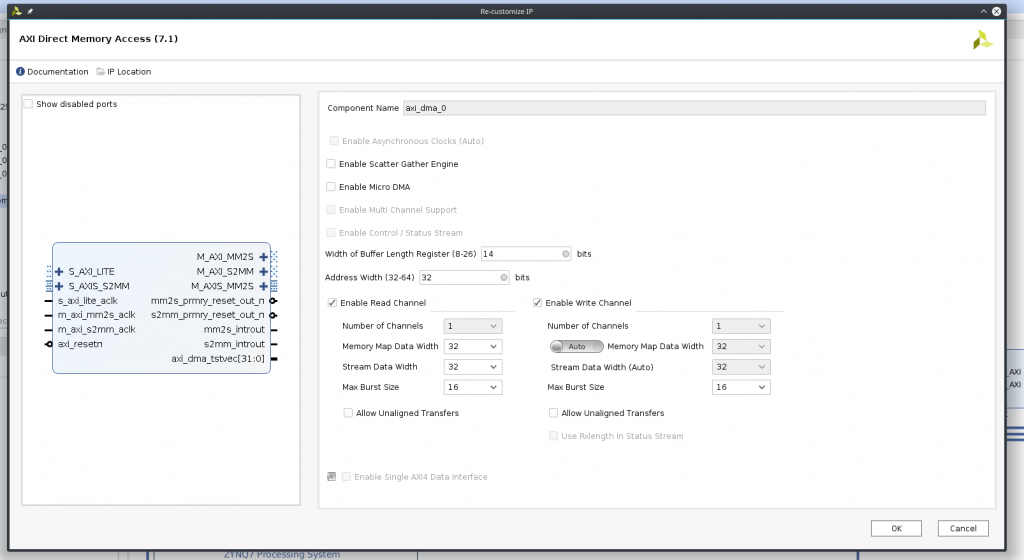Click the Cancel button
This screenshot has height=560, width=1024.
[963, 529]
